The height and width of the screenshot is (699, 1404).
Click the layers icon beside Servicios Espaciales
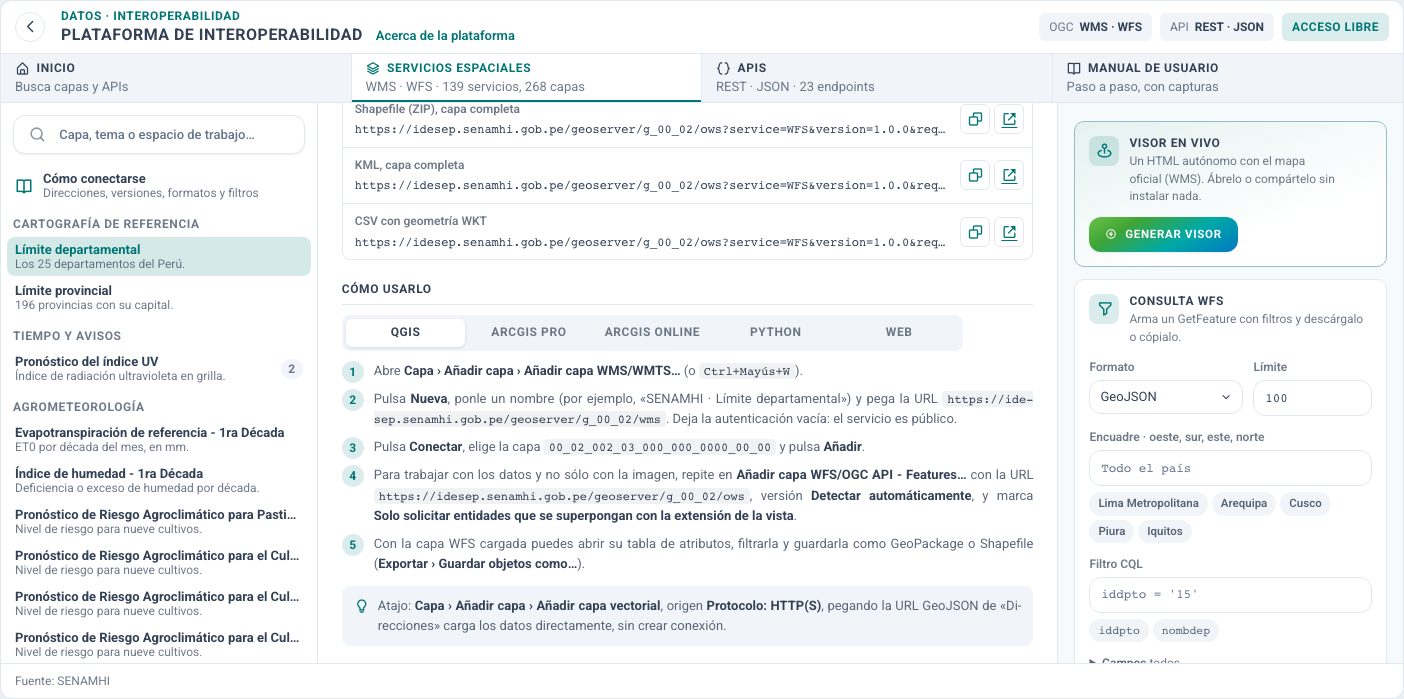[x=373, y=68]
